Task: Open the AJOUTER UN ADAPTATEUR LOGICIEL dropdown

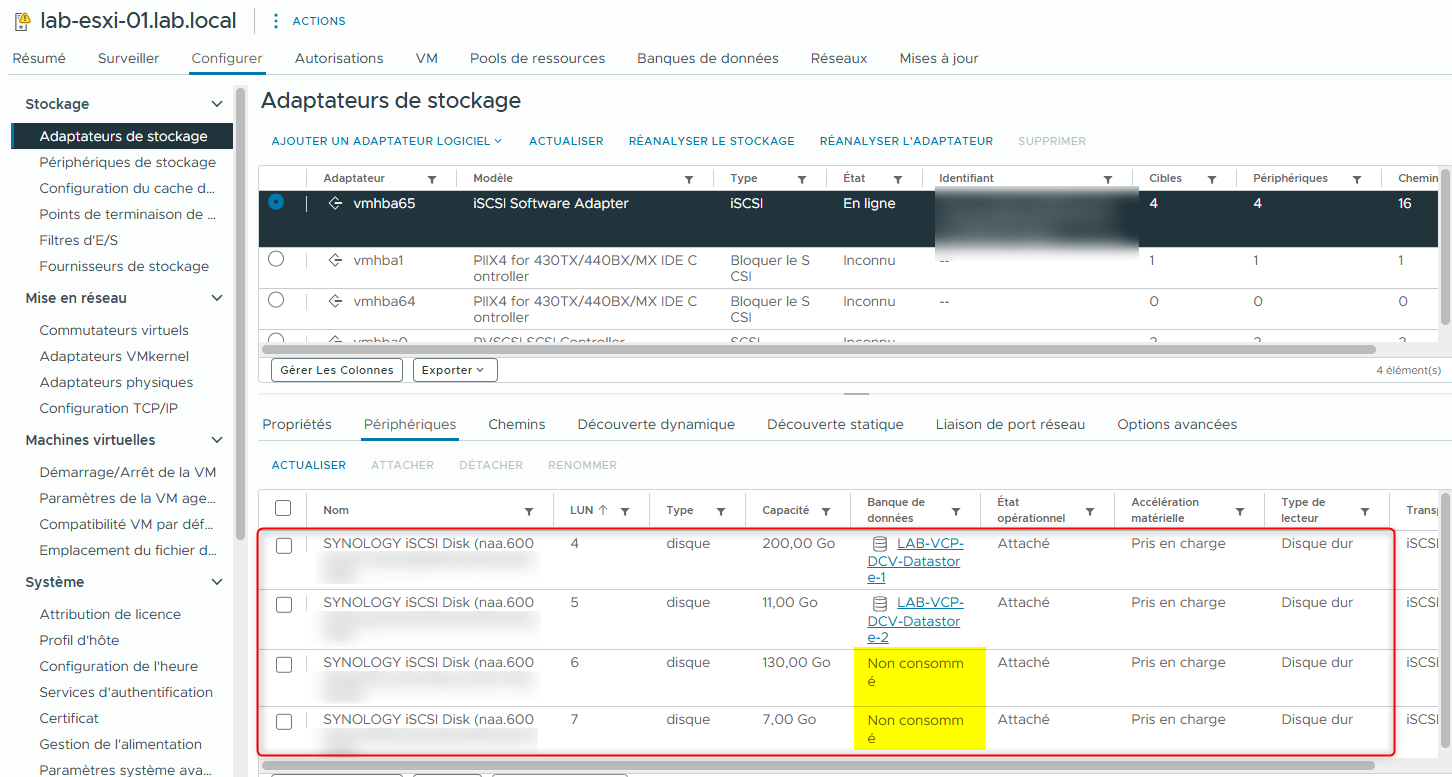Action: [x=385, y=140]
